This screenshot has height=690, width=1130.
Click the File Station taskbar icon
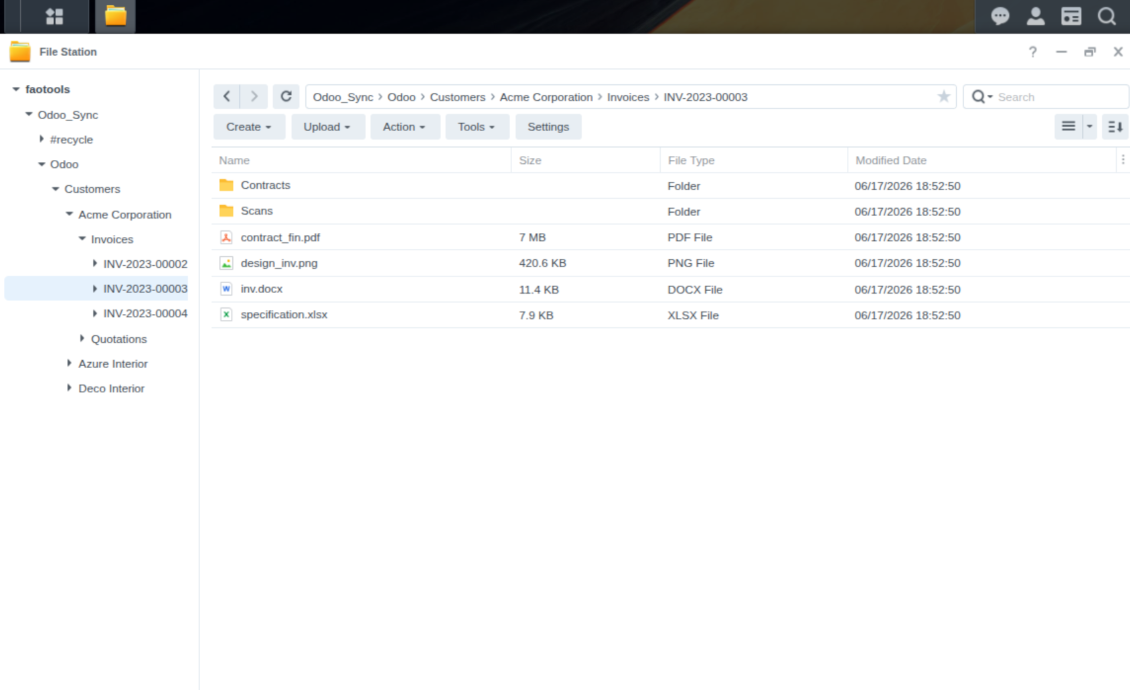(115, 16)
